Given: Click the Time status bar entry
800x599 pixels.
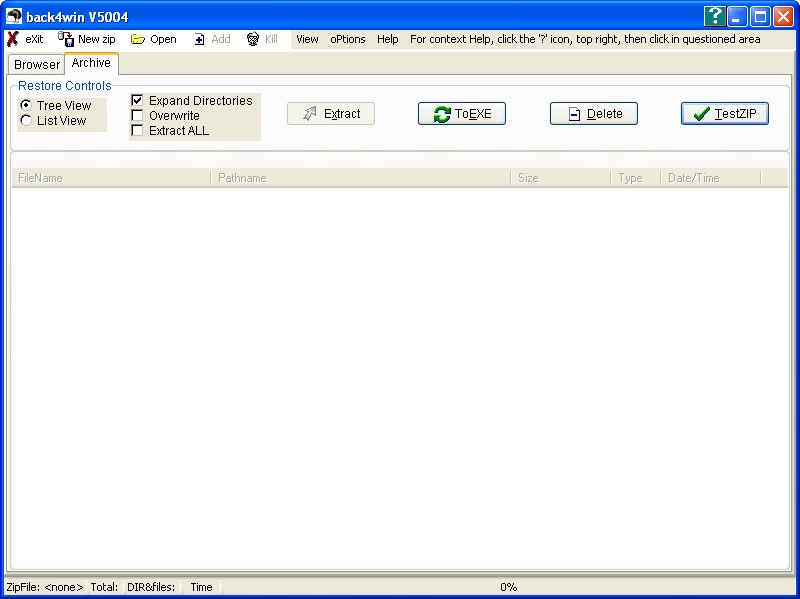Looking at the screenshot, I should click(201, 587).
